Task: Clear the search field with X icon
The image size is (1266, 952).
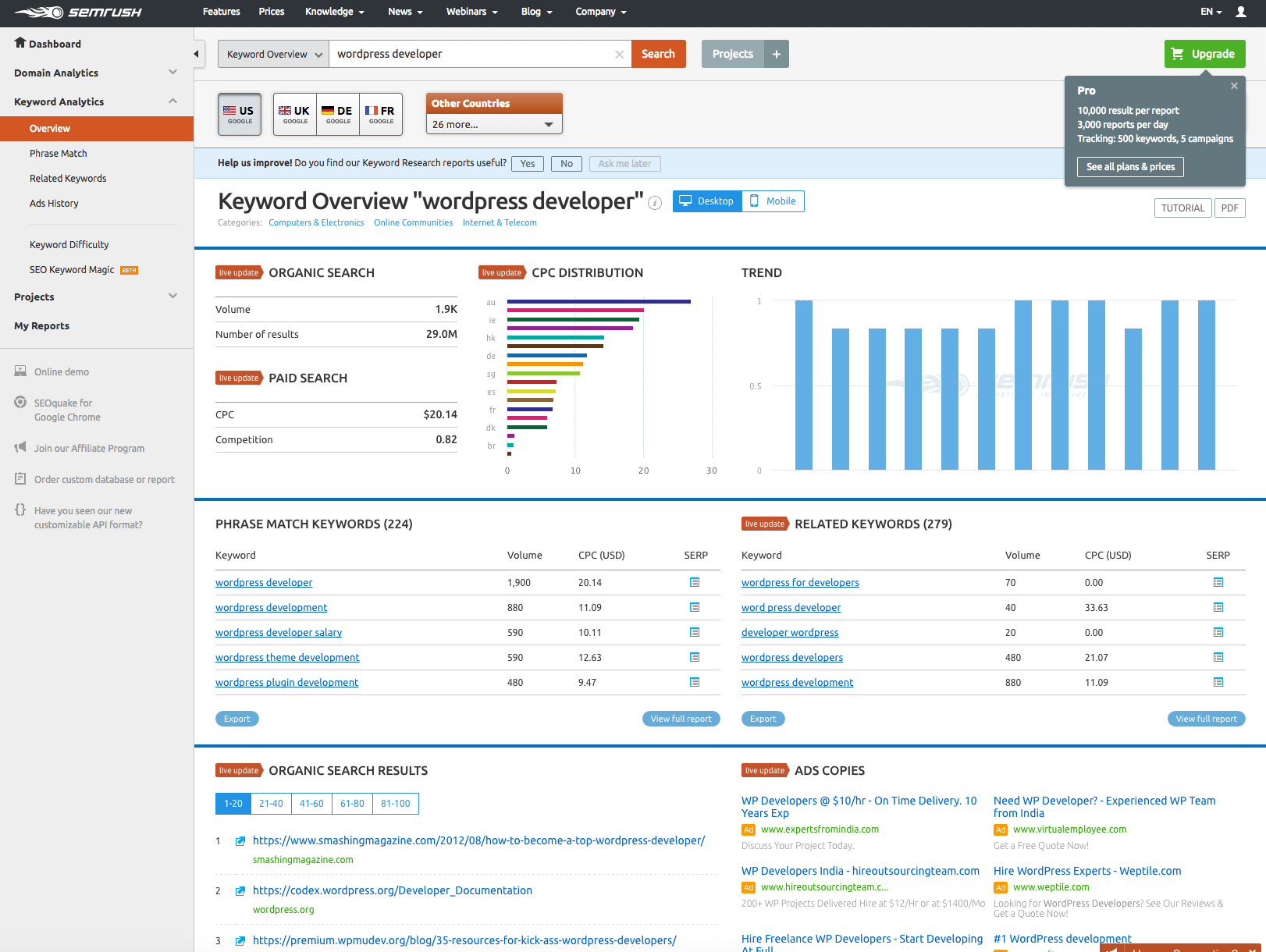Action: click(x=619, y=55)
